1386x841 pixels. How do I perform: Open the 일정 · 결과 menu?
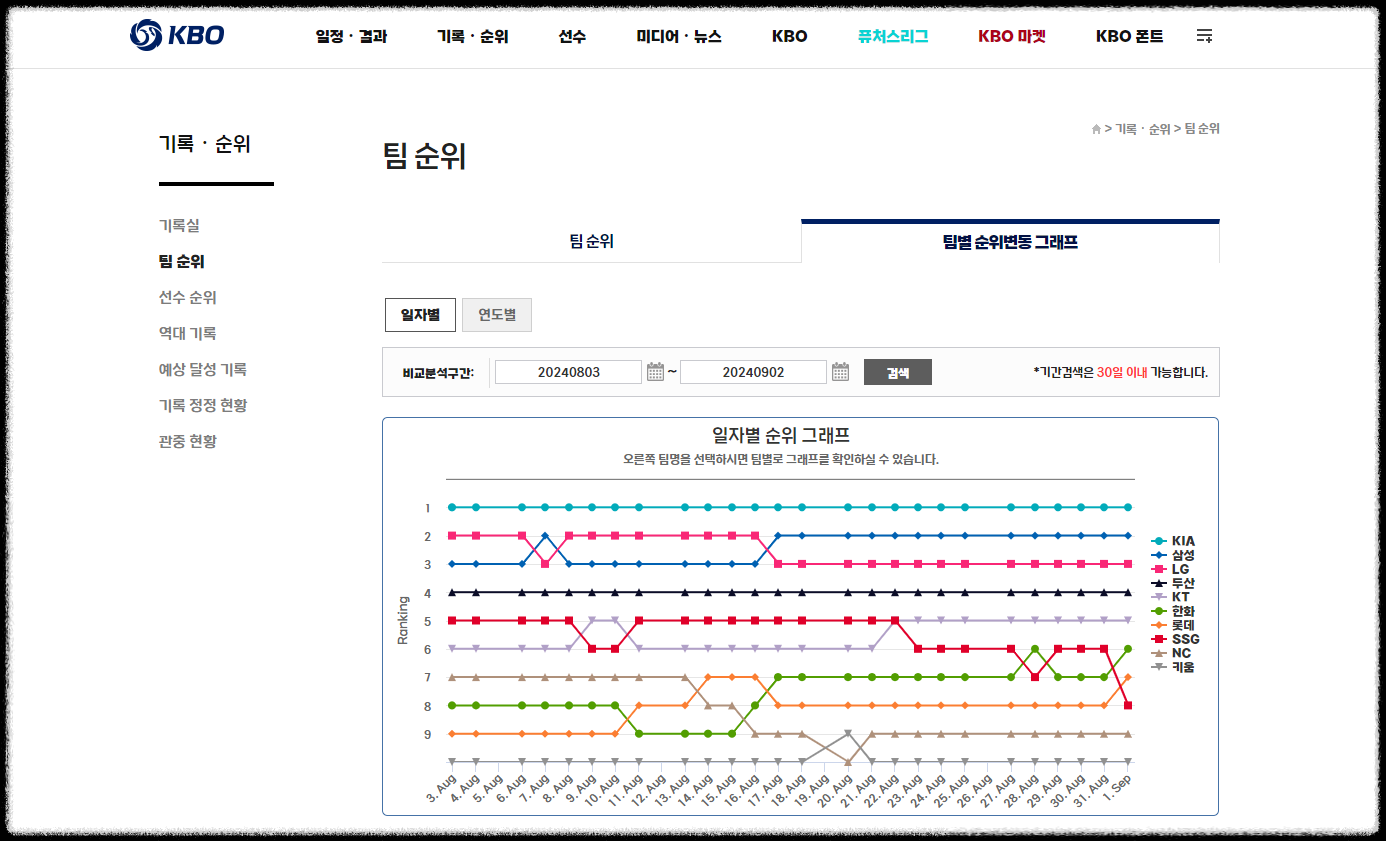tap(351, 36)
